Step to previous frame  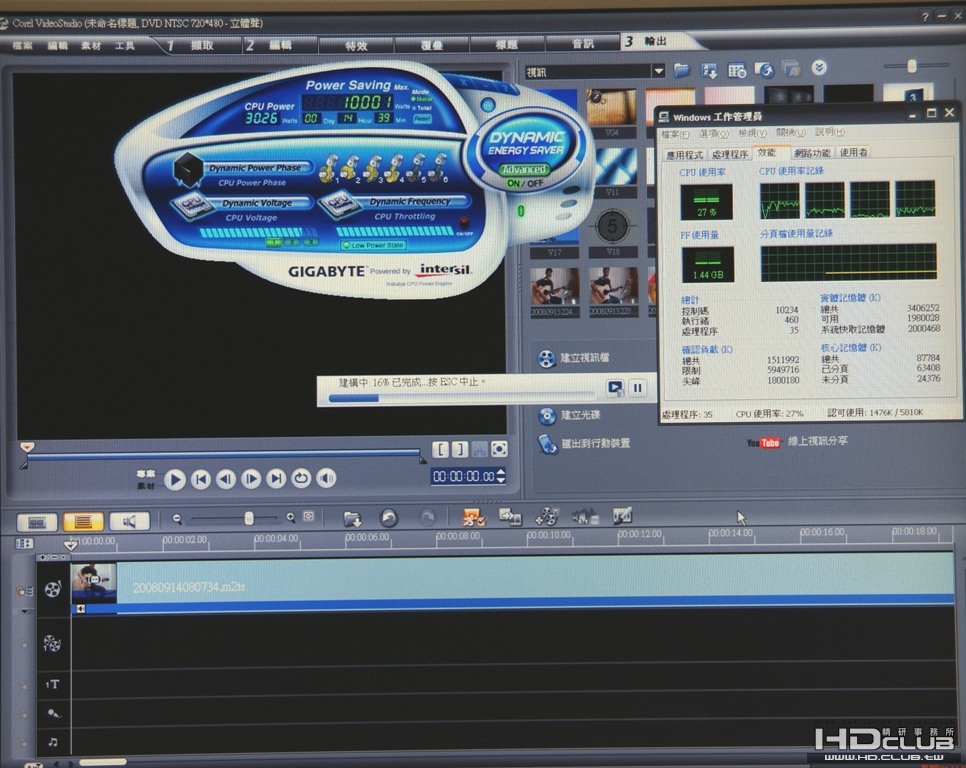tap(226, 479)
